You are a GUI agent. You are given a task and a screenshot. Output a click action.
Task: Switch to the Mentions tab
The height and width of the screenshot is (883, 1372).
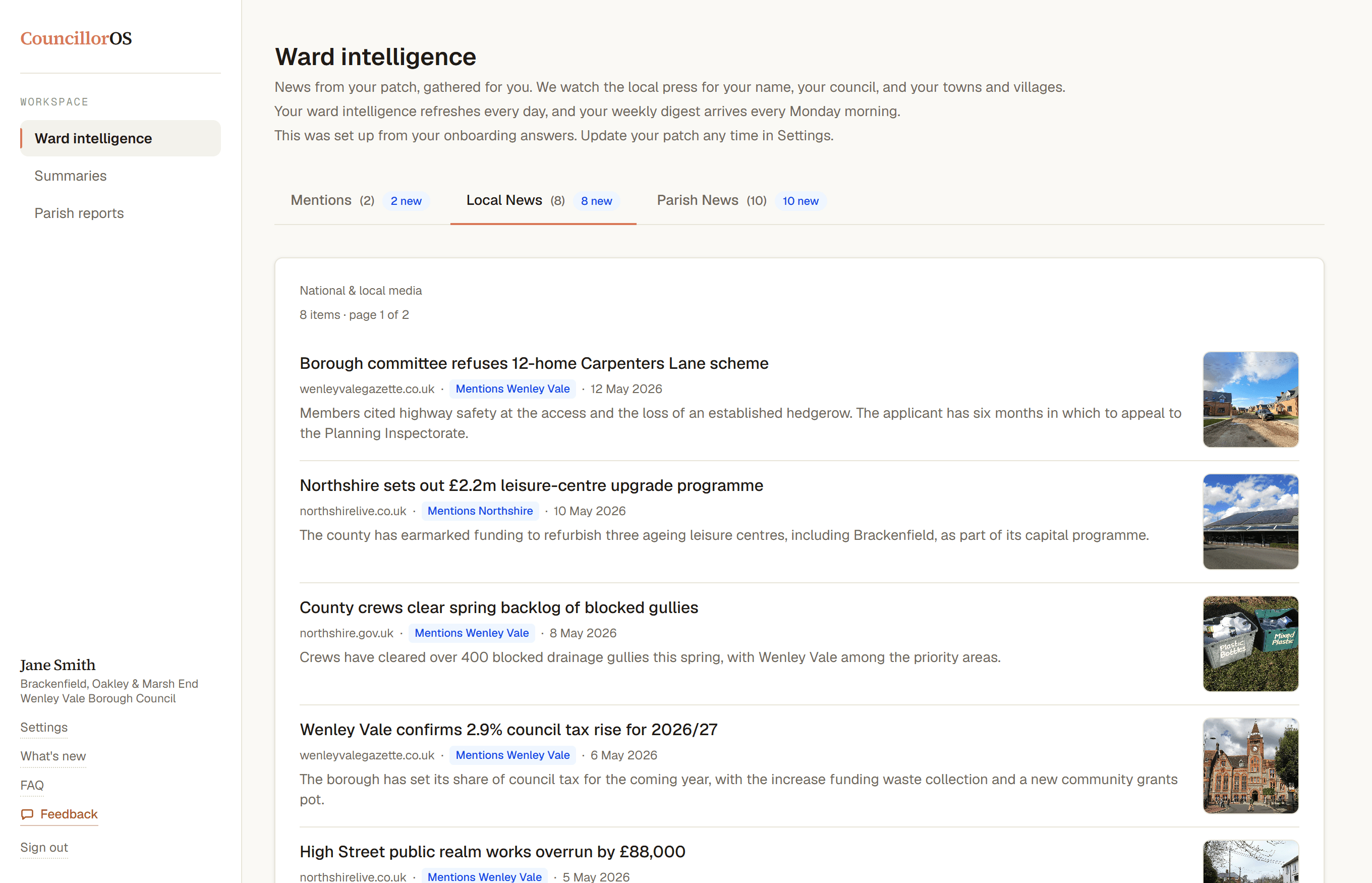[360, 200]
